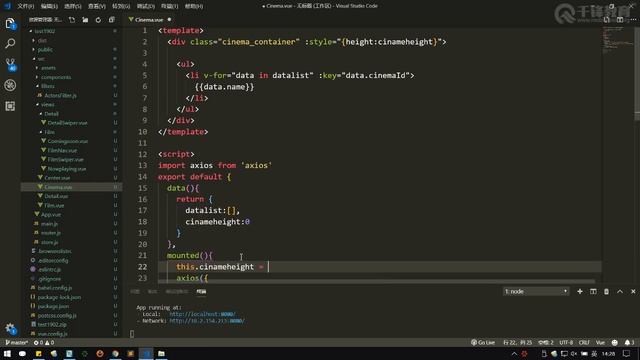640x360 pixels.
Task: Open the View (查看) menu
Action: (x=97, y=6)
